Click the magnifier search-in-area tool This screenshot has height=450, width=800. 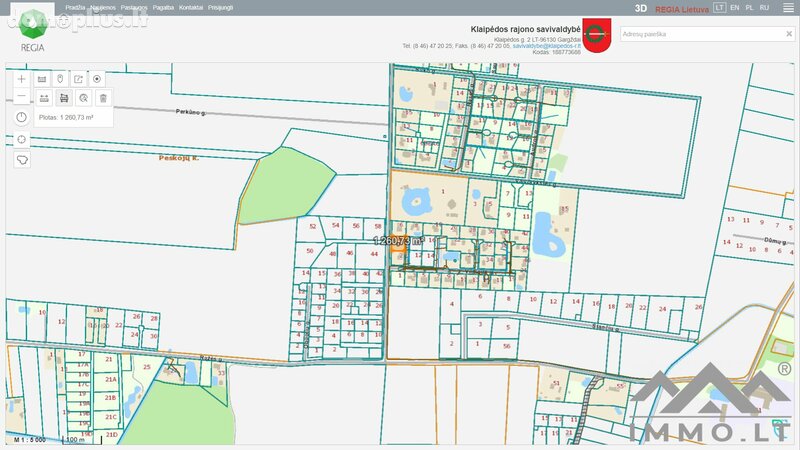(84, 98)
